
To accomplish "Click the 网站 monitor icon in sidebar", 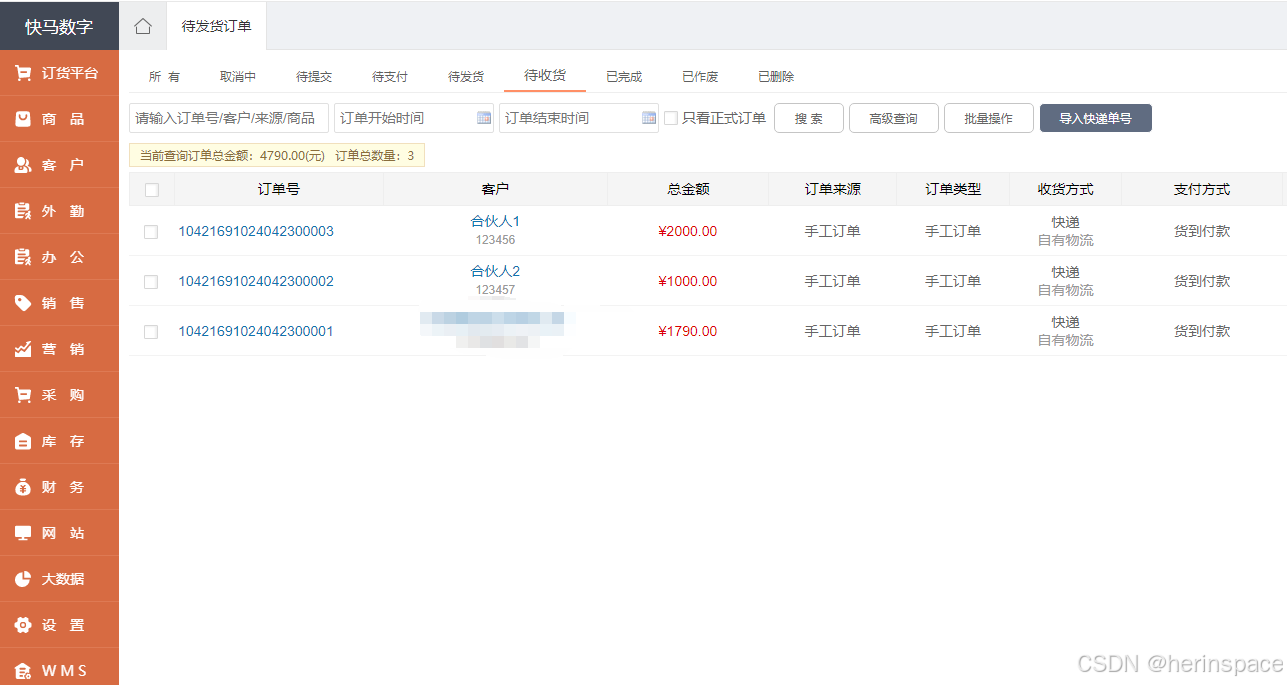I will [x=23, y=533].
